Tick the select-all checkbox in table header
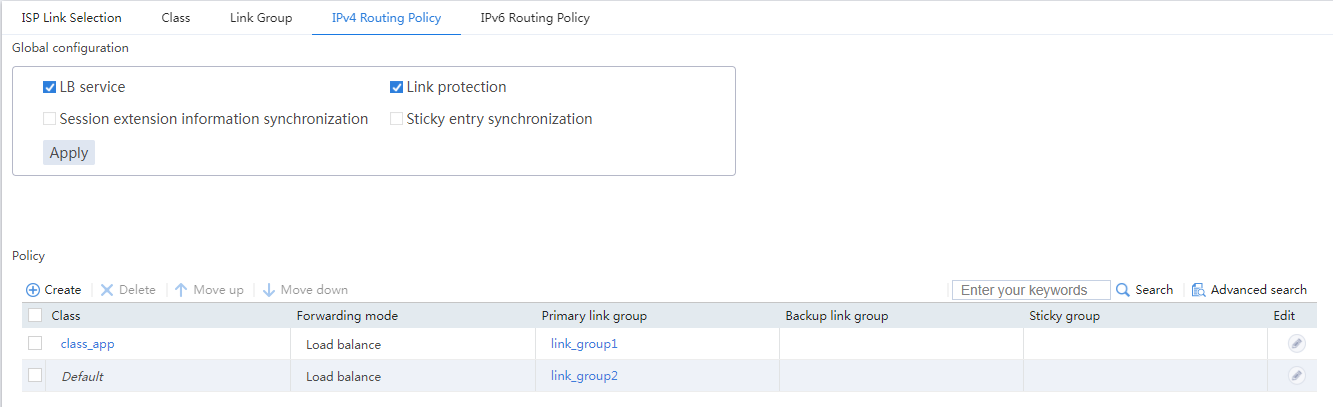This screenshot has height=407, width=1333. coord(35,315)
